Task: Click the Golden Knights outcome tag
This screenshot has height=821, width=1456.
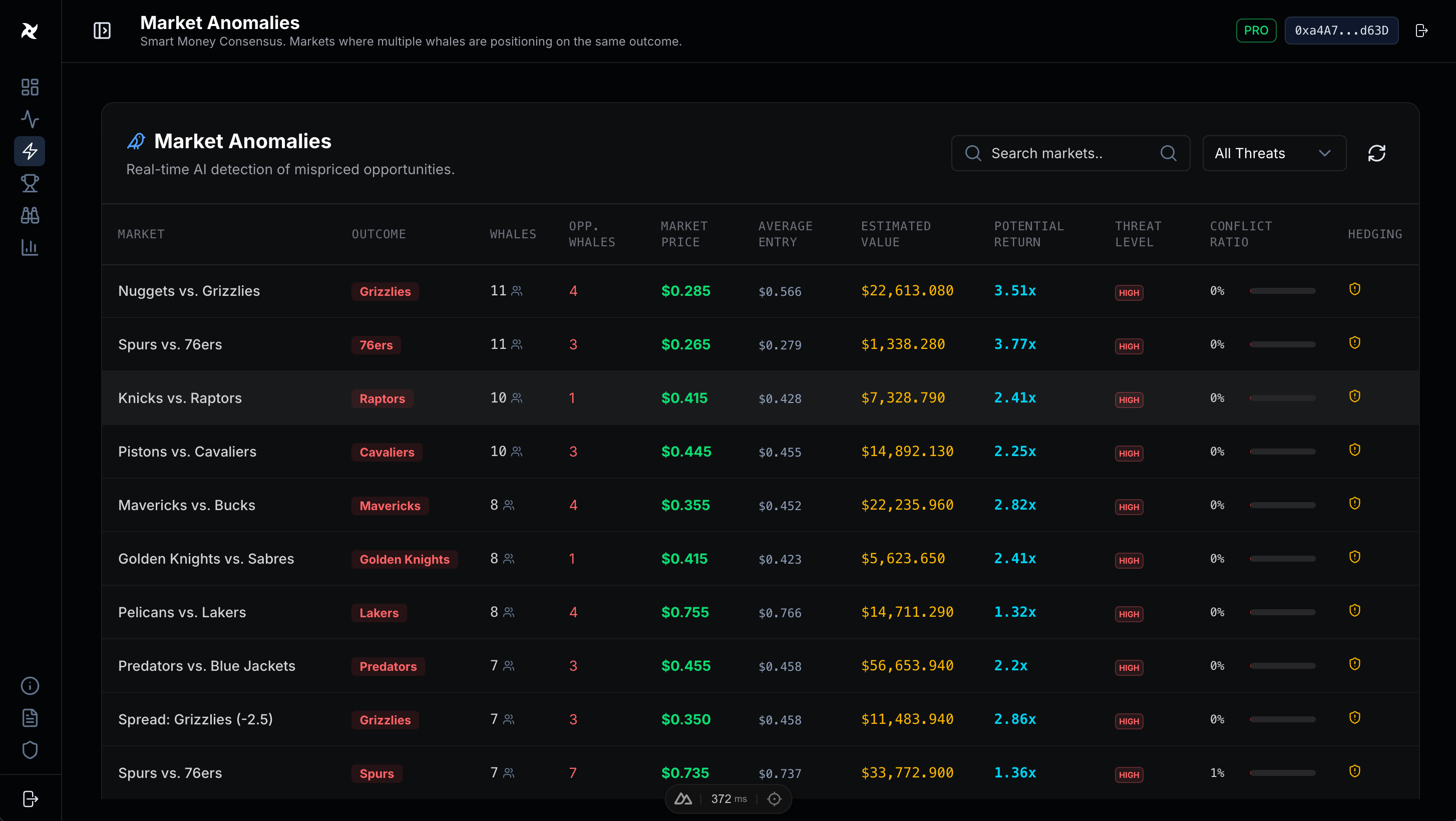Action: [404, 559]
